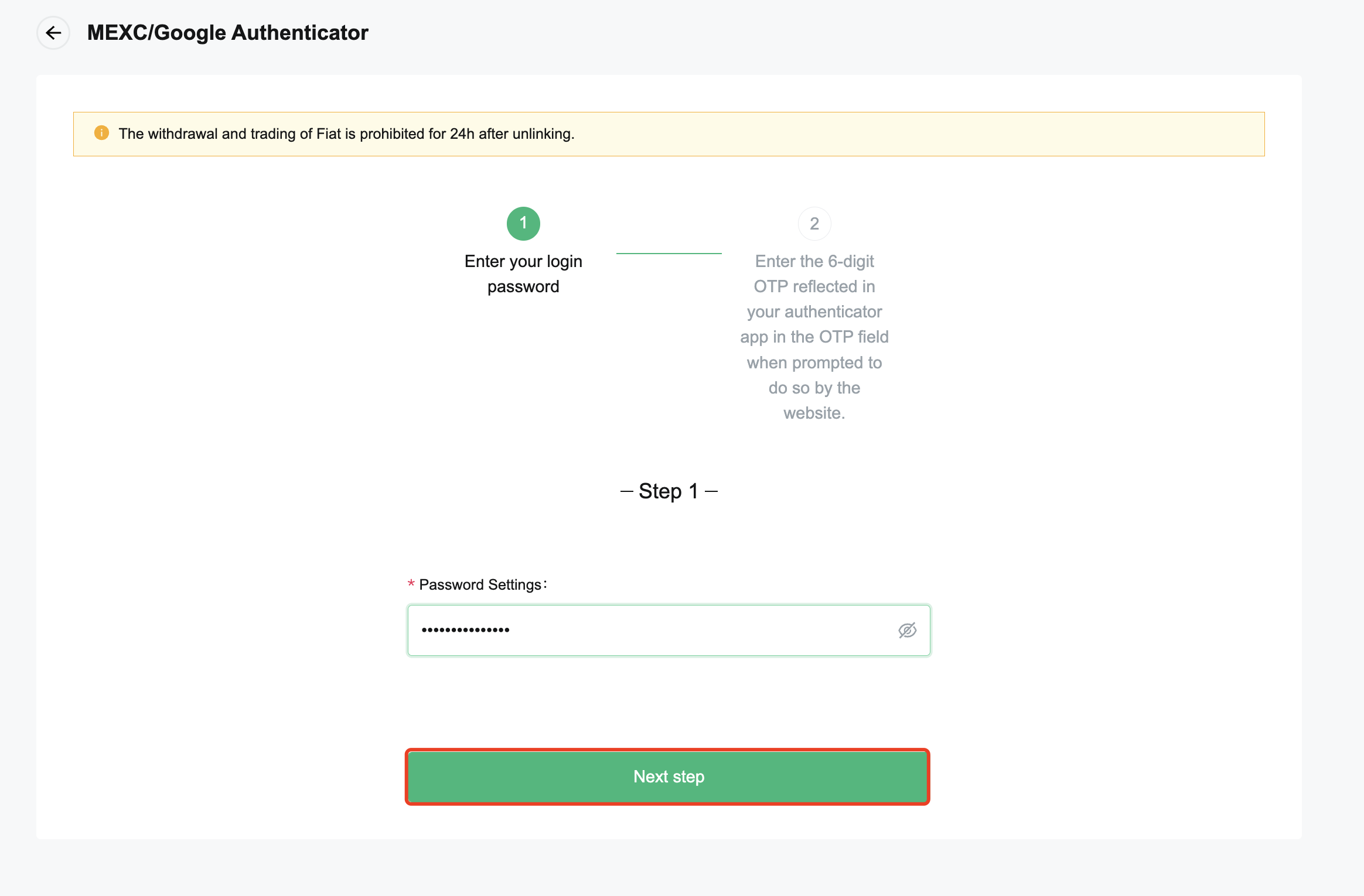Click the word "website." in the step 2 text

[814, 413]
